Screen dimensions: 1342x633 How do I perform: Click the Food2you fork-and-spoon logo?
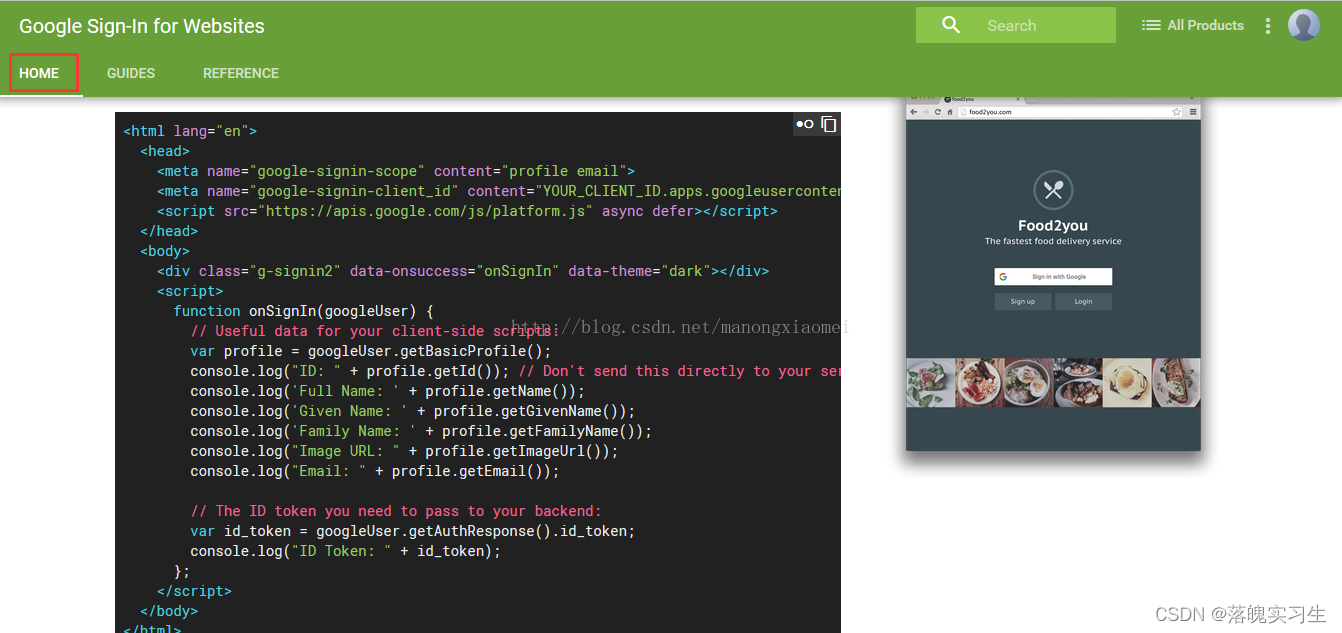click(x=1052, y=190)
